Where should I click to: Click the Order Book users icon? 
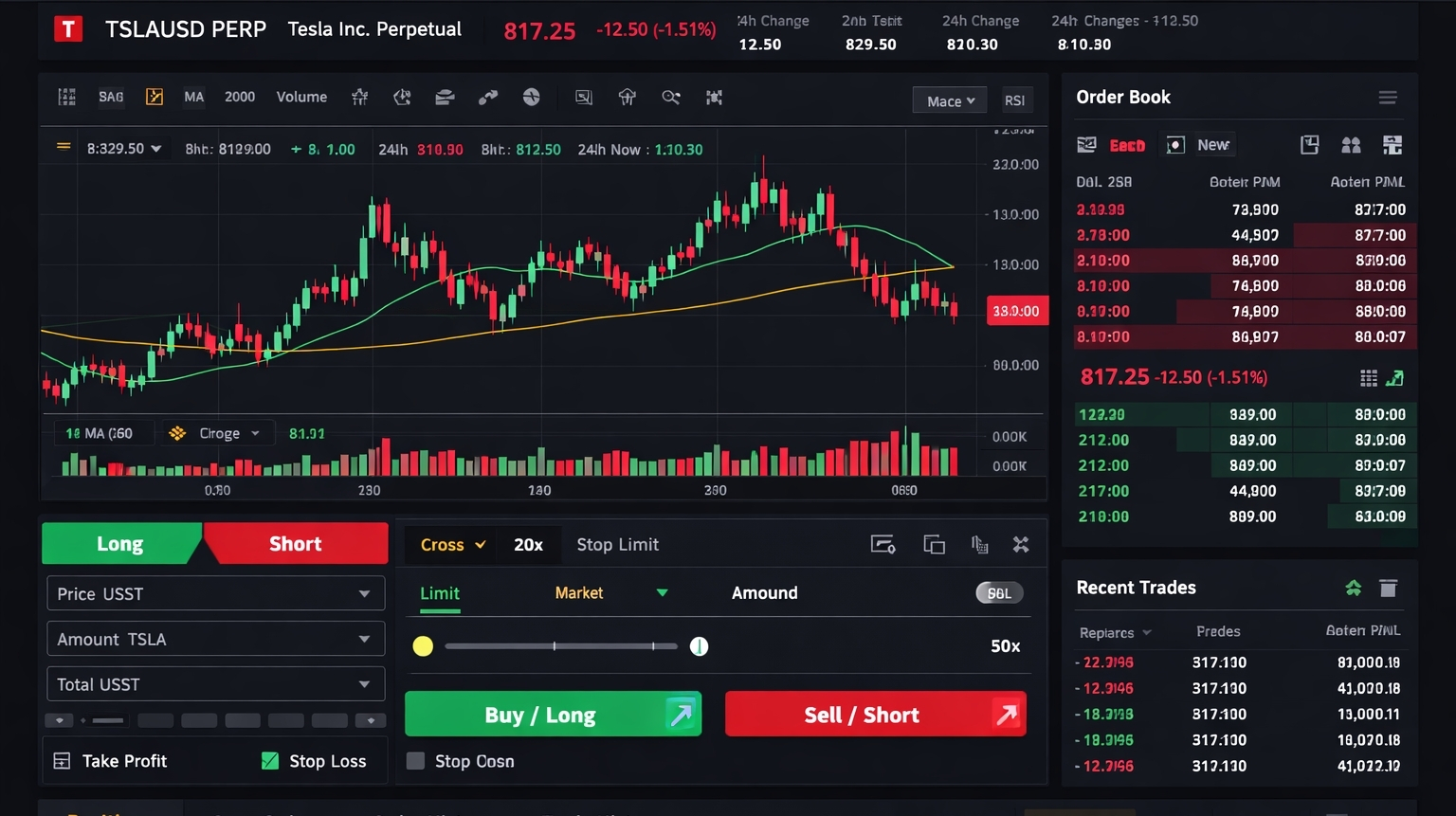click(x=1351, y=145)
